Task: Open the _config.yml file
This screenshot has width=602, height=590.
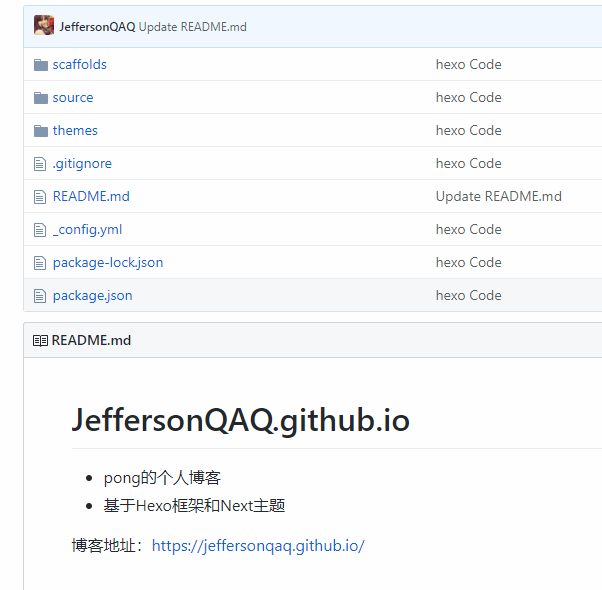Action: coord(88,230)
